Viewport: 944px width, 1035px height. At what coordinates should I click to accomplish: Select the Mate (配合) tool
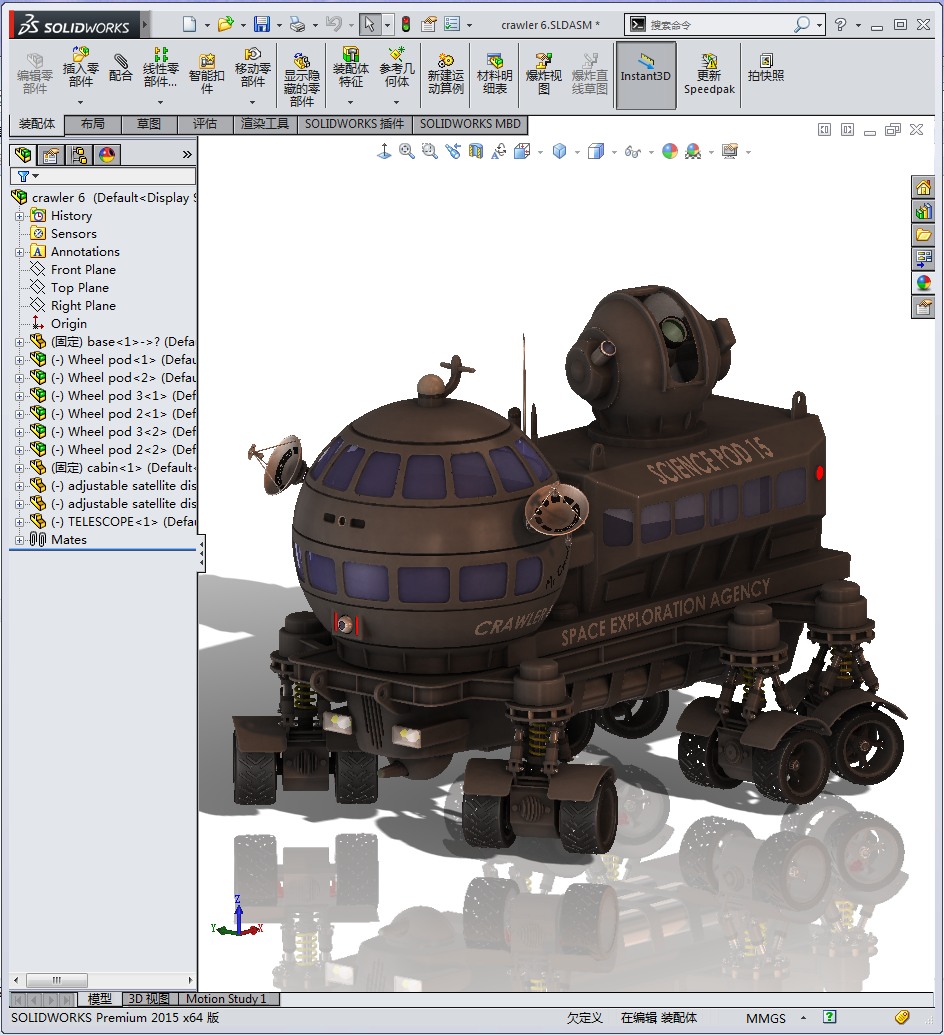click(x=120, y=68)
